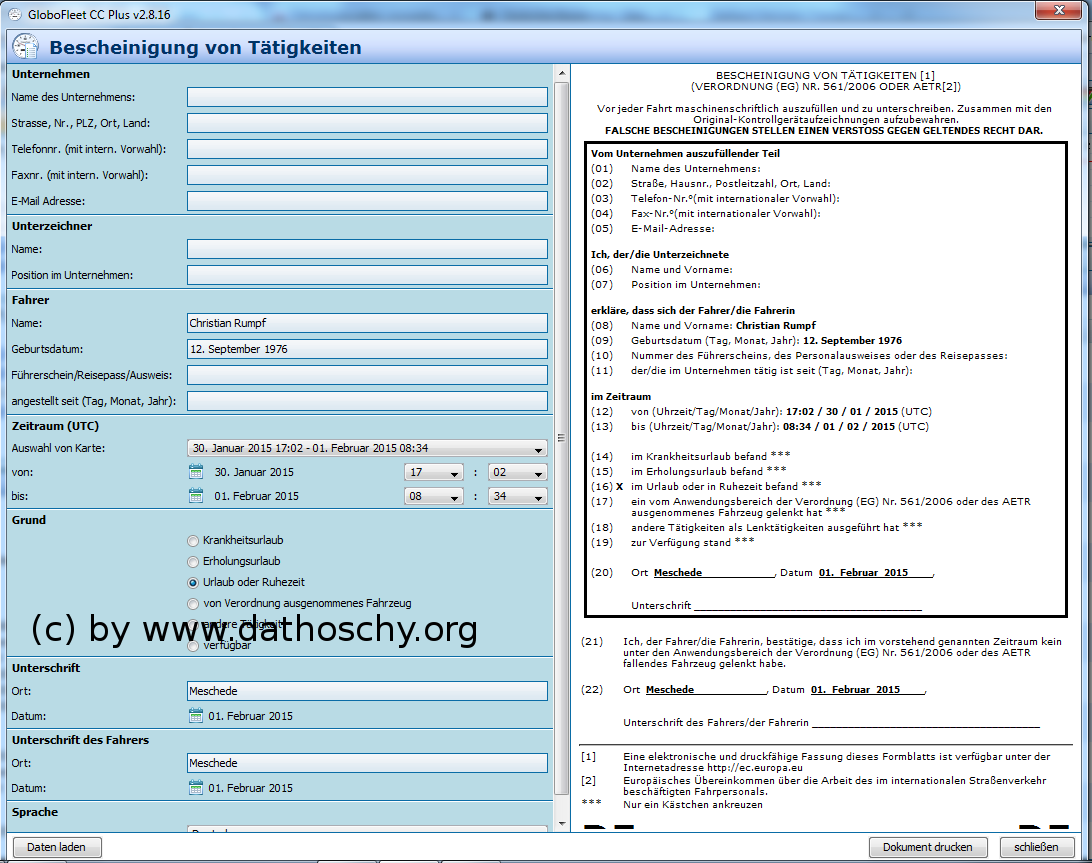Open the 'bis' minute dropdown showing 34
The image size is (1092, 863).
coord(517,496)
